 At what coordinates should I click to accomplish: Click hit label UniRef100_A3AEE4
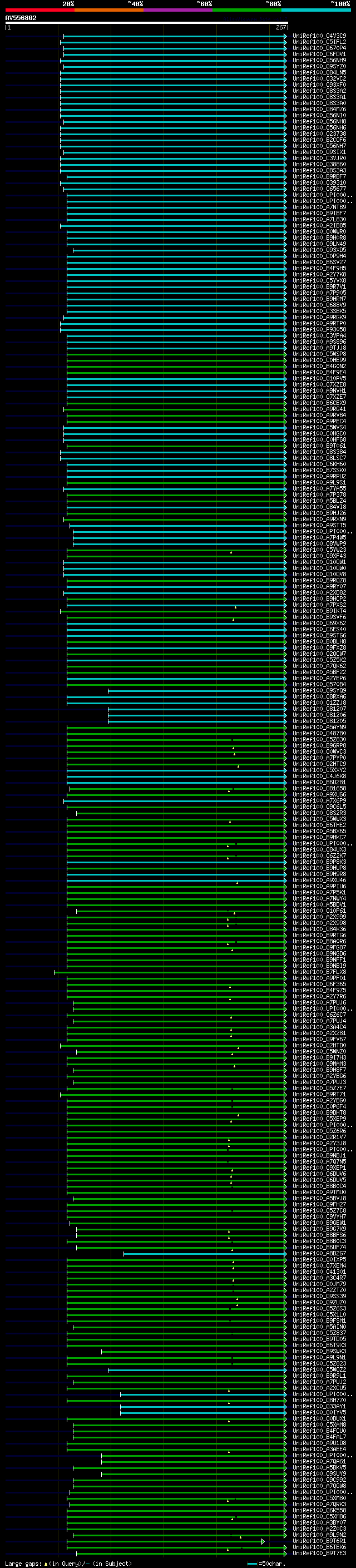319,1450
